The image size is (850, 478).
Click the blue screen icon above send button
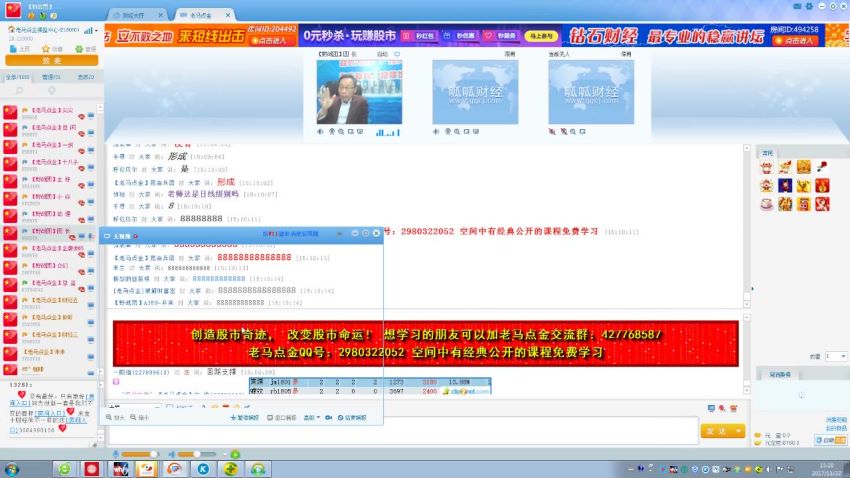coord(711,408)
